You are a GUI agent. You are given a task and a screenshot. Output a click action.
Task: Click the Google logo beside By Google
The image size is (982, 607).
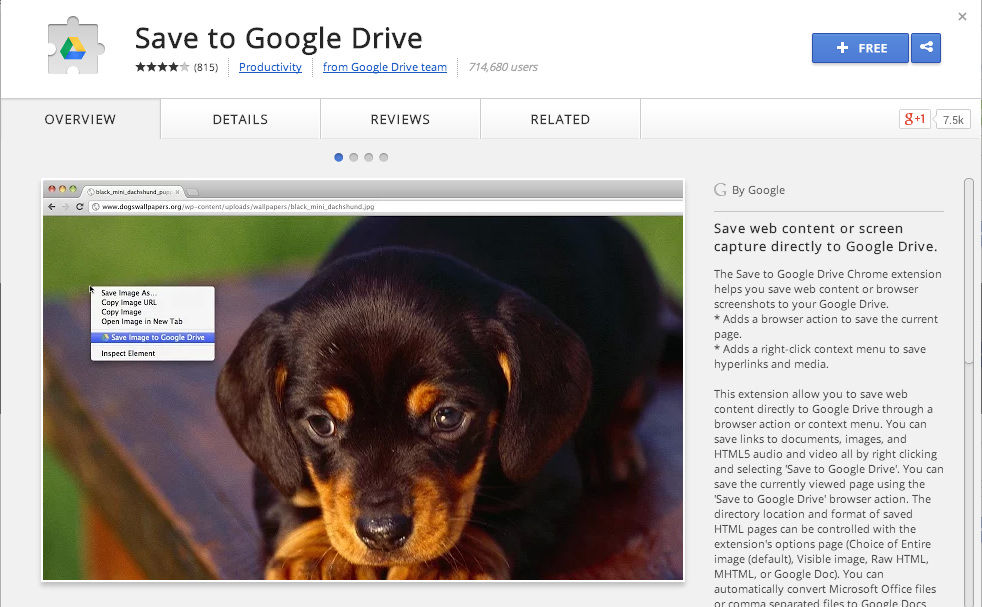[720, 190]
